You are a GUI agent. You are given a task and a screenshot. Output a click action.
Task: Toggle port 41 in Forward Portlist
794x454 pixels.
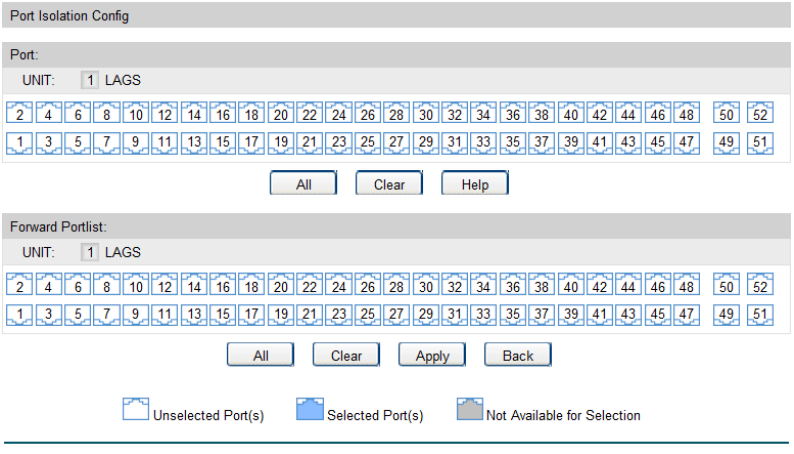[x=599, y=313]
